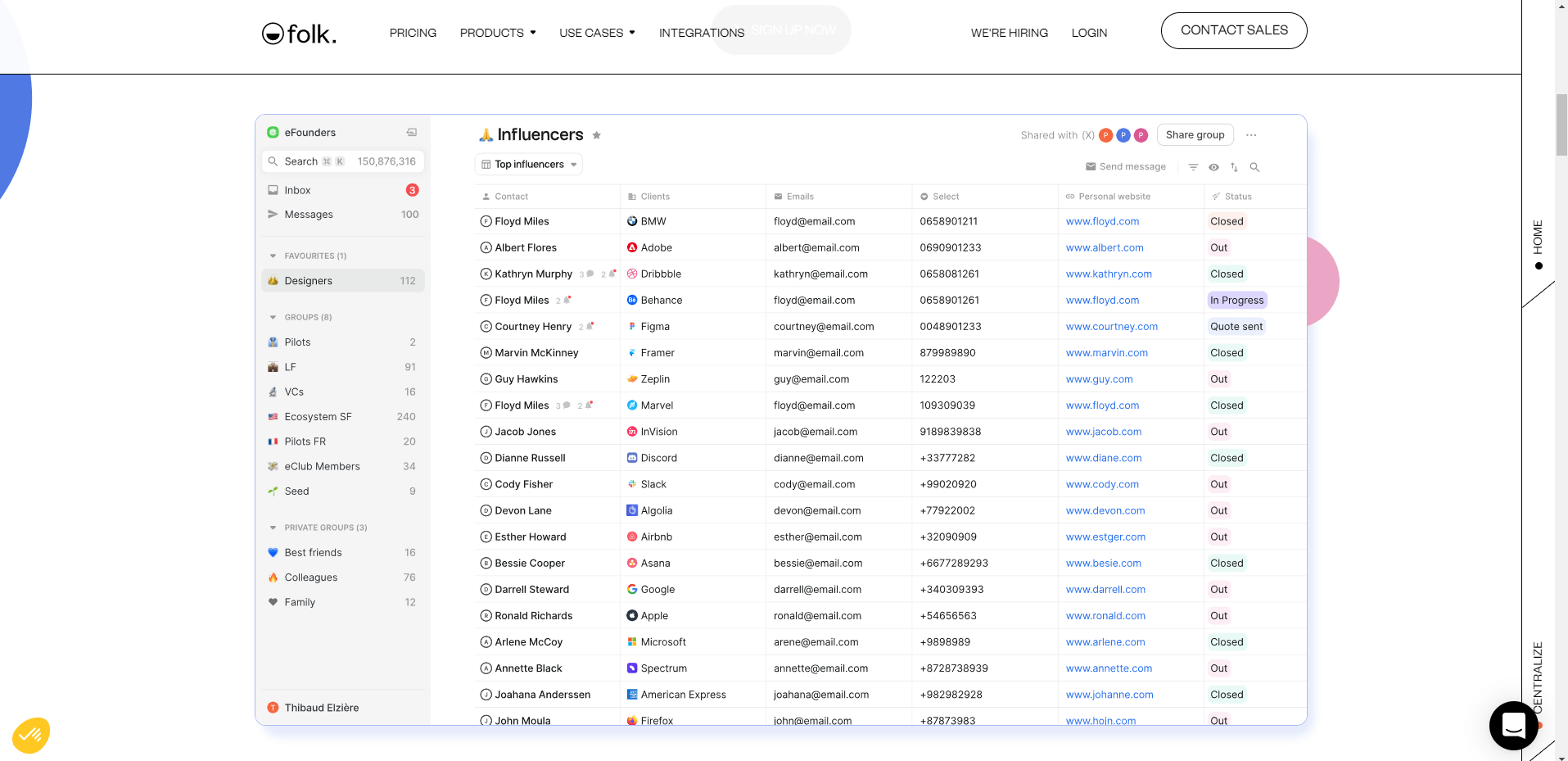Open the three-dot more options menu

point(1251,135)
